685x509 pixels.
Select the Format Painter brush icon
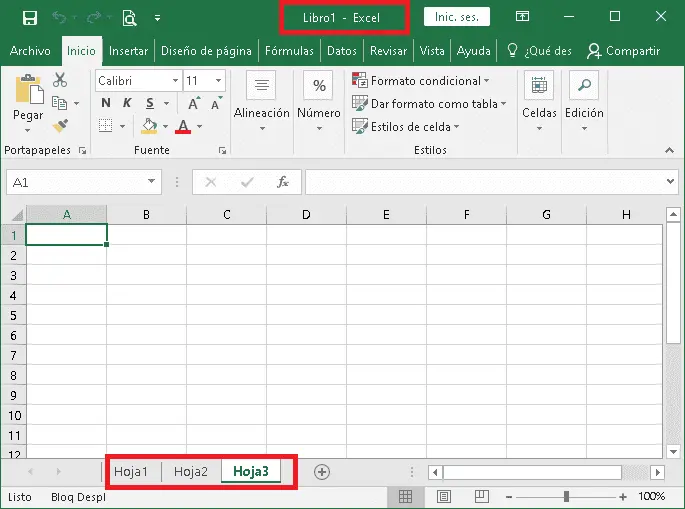tap(60, 126)
